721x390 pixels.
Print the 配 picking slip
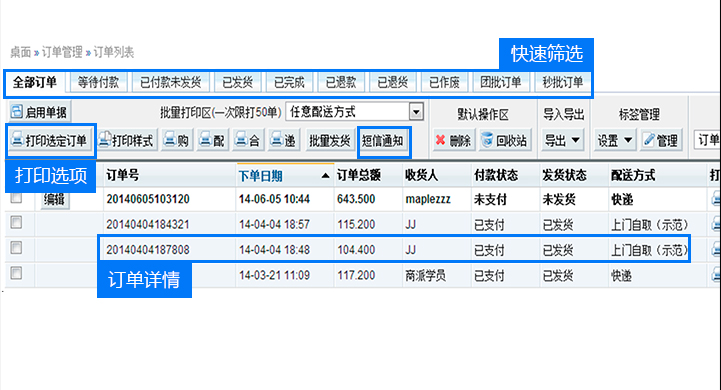[212, 140]
